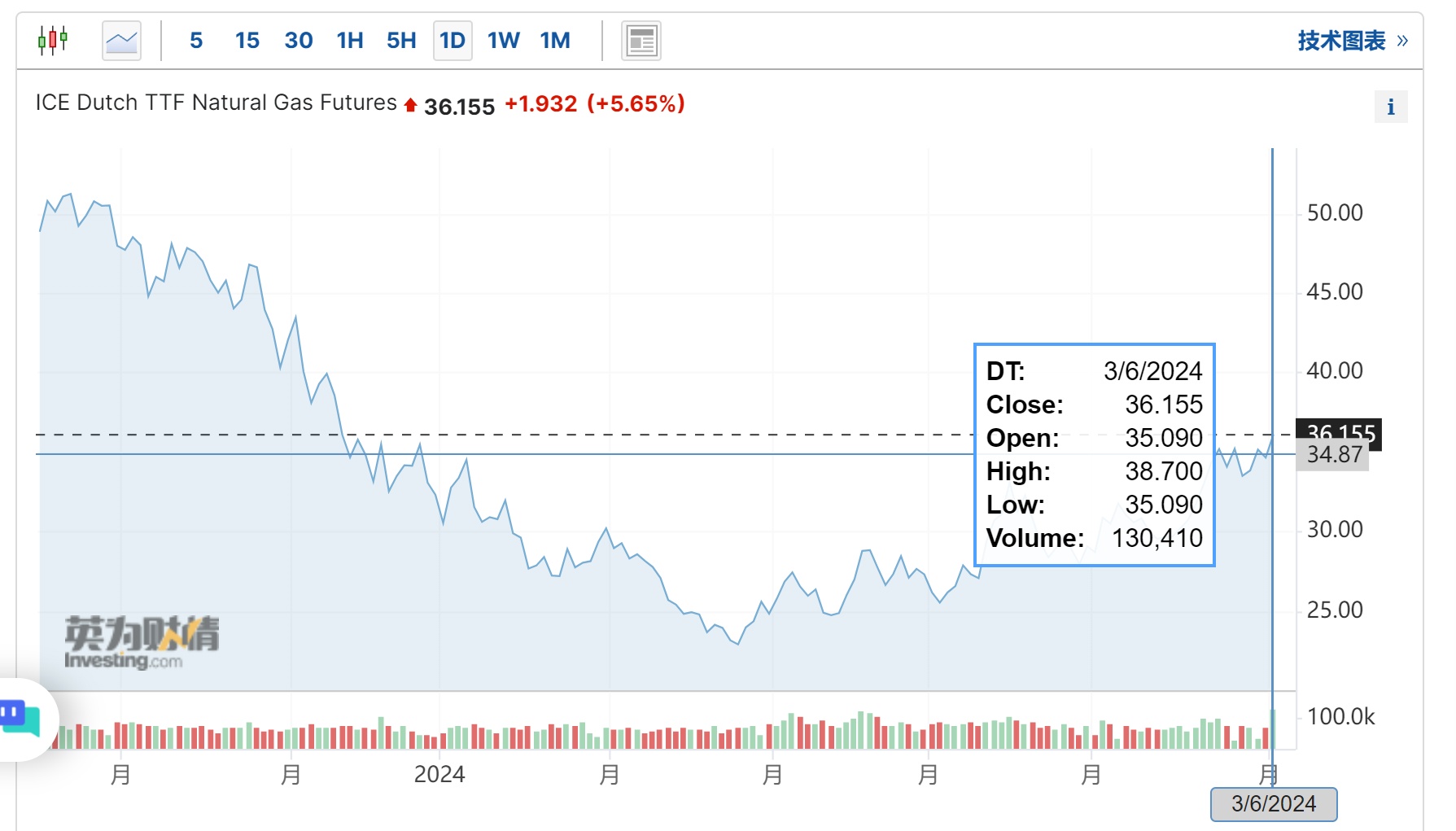Open the chat bubble widget

21,719
